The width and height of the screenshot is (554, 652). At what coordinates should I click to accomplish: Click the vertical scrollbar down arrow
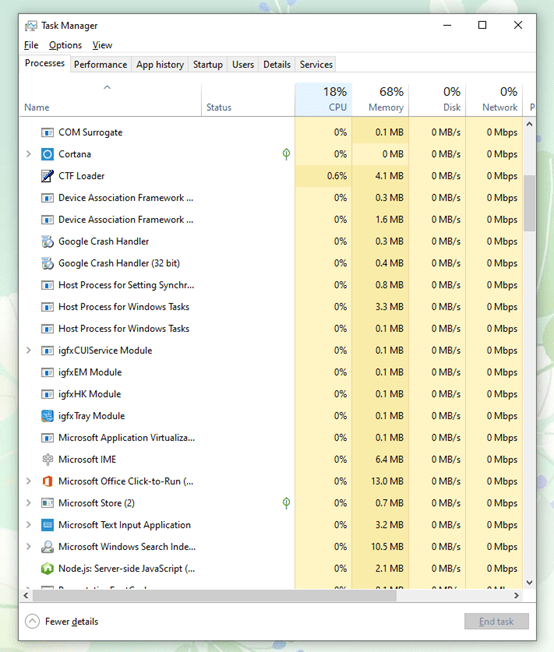(x=529, y=583)
